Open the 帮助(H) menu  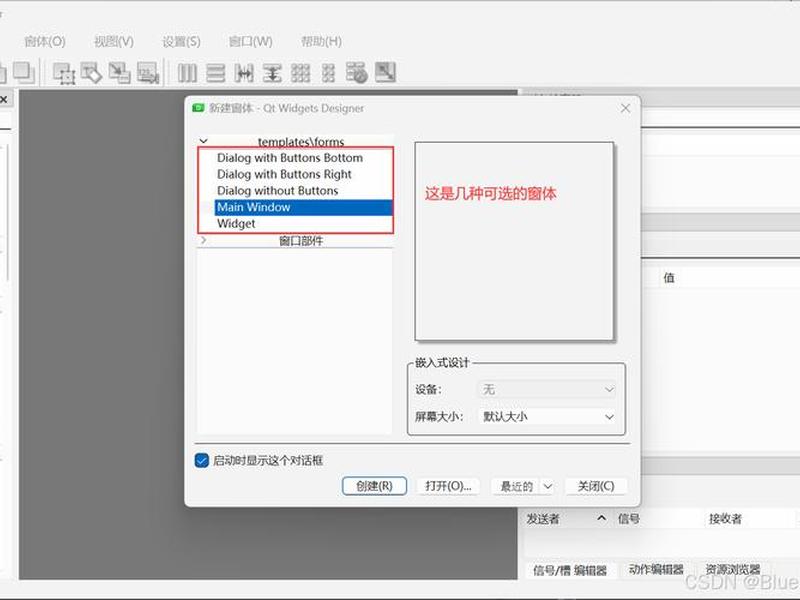coord(321,41)
